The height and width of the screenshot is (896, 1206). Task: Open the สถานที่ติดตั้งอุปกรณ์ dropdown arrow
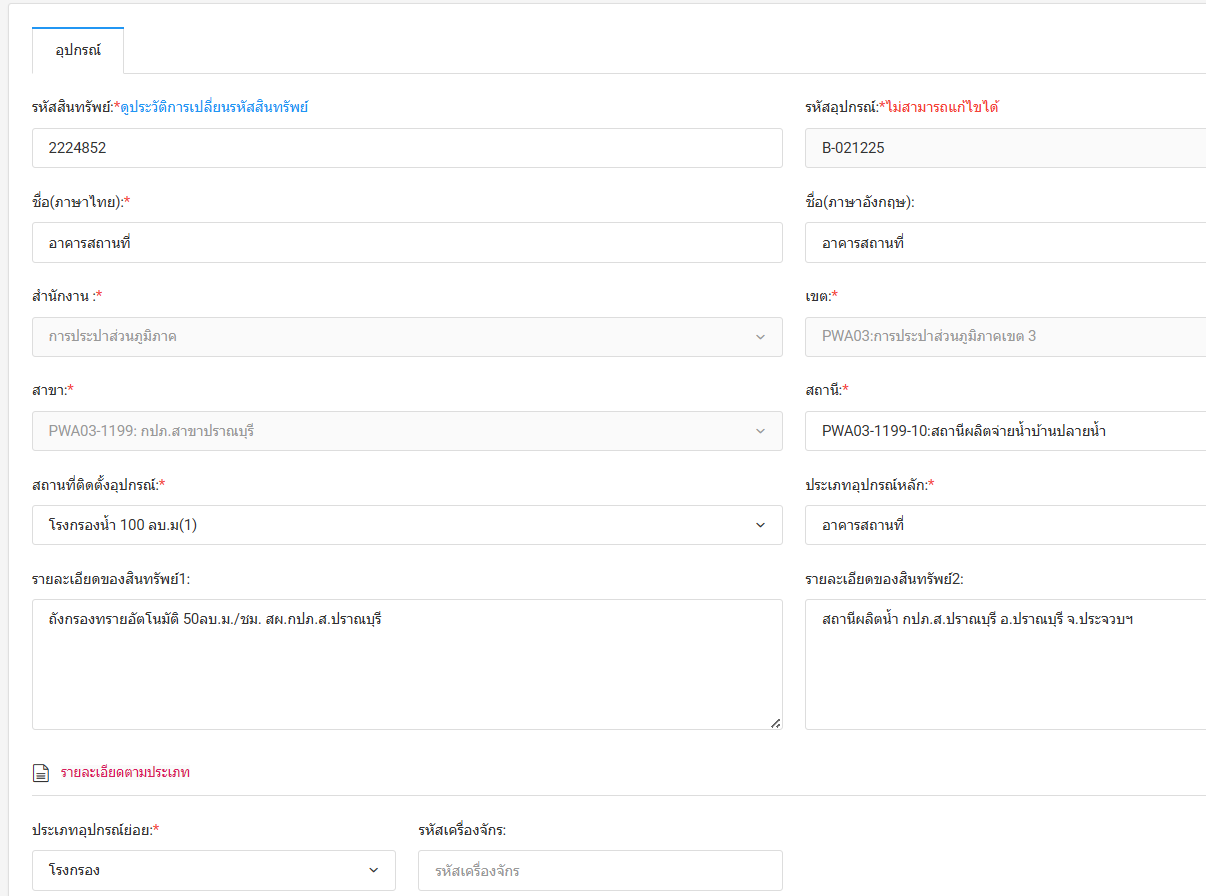coord(760,525)
